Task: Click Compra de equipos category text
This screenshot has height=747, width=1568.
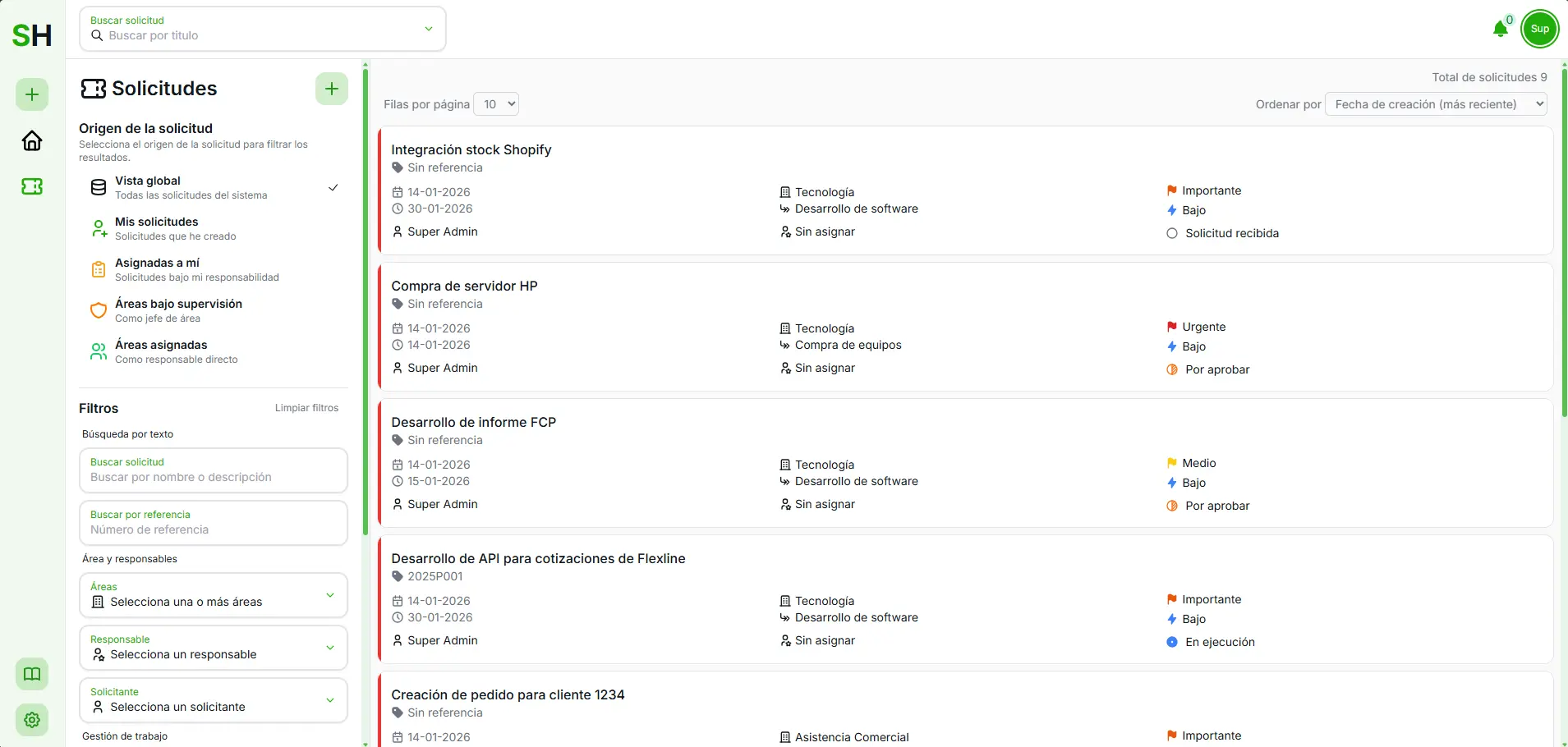Action: coord(848,345)
